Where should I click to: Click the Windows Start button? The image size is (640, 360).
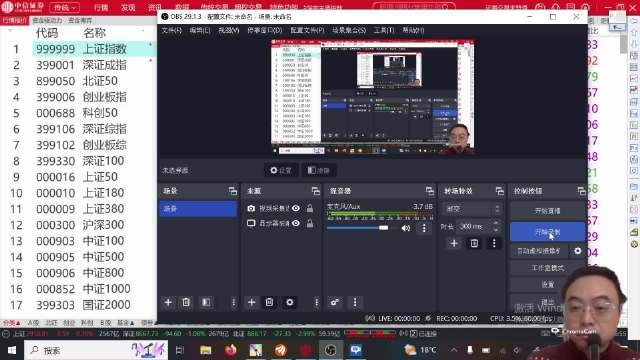point(12,350)
